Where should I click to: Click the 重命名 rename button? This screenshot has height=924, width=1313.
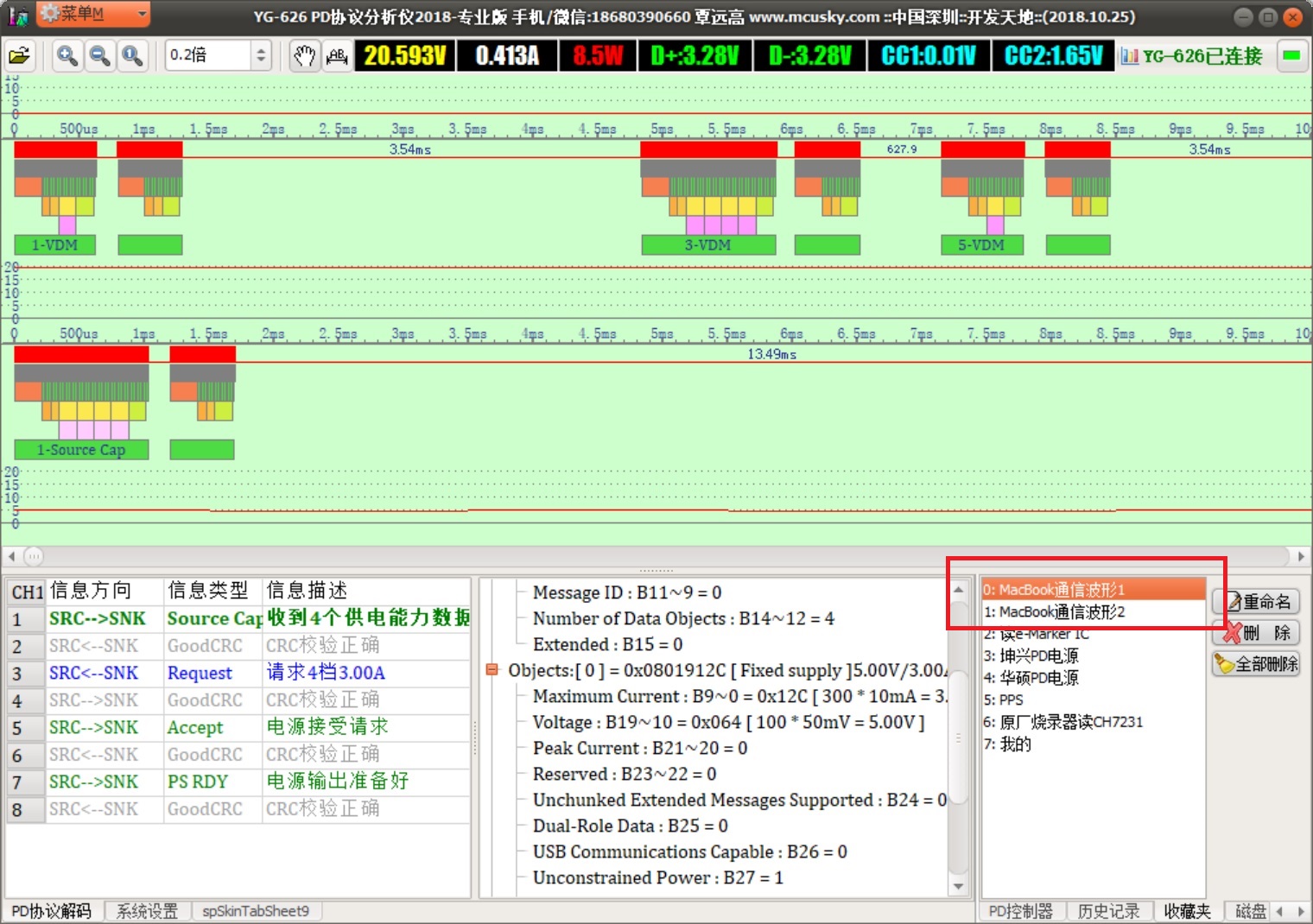pyautogui.click(x=1257, y=602)
